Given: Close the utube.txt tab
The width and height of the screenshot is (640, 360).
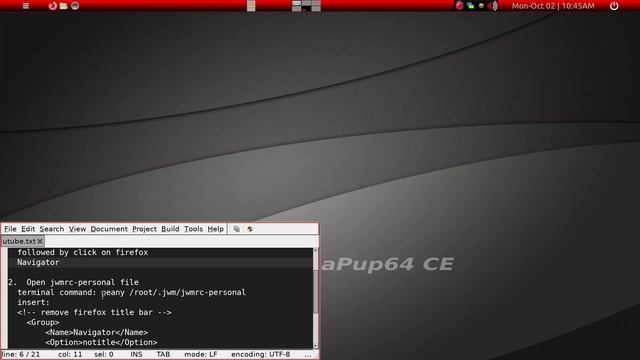Looking at the screenshot, I should coord(40,241).
